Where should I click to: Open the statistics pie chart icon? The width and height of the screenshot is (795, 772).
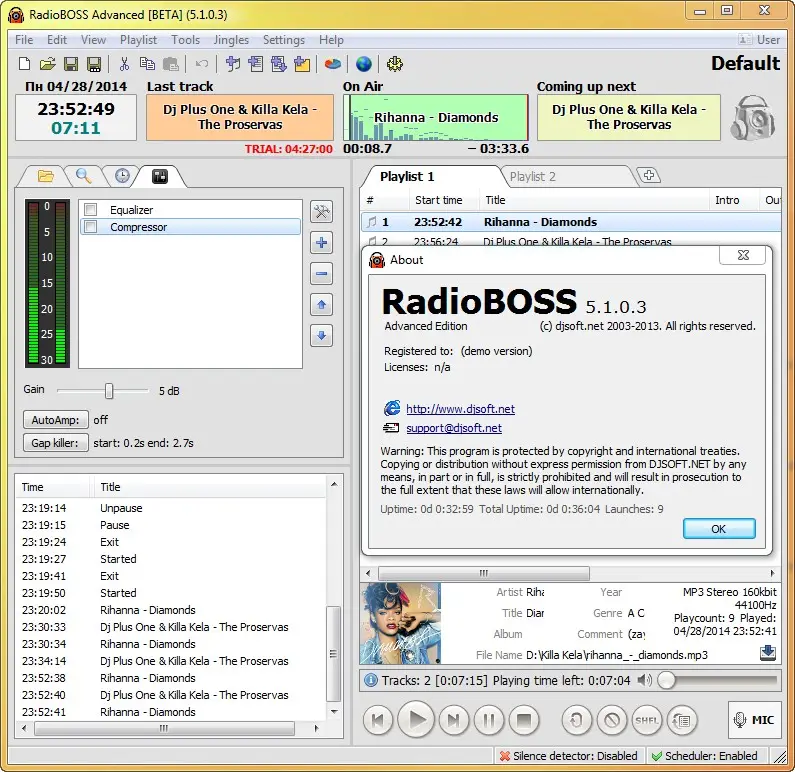pos(333,64)
